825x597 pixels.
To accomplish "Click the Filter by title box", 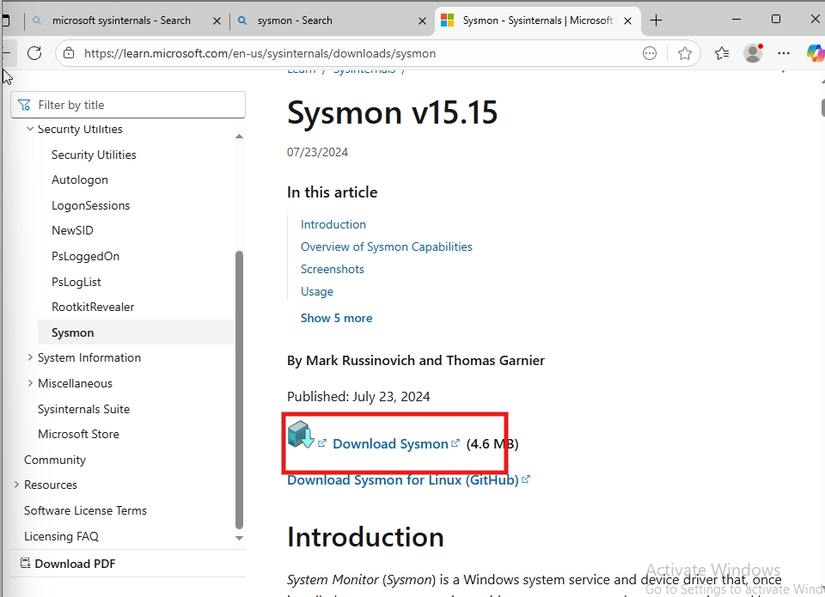I will [128, 105].
